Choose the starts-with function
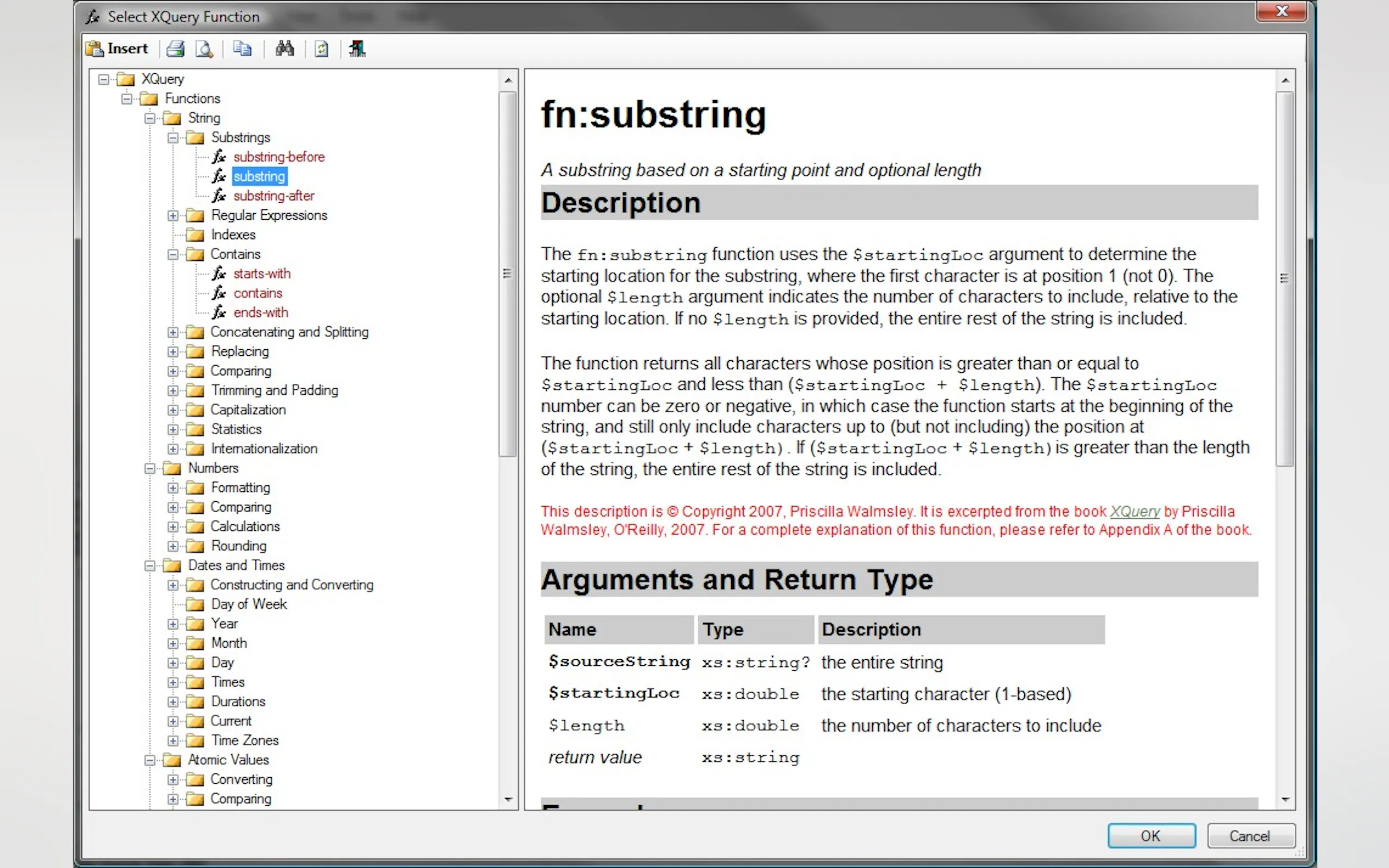 (262, 273)
